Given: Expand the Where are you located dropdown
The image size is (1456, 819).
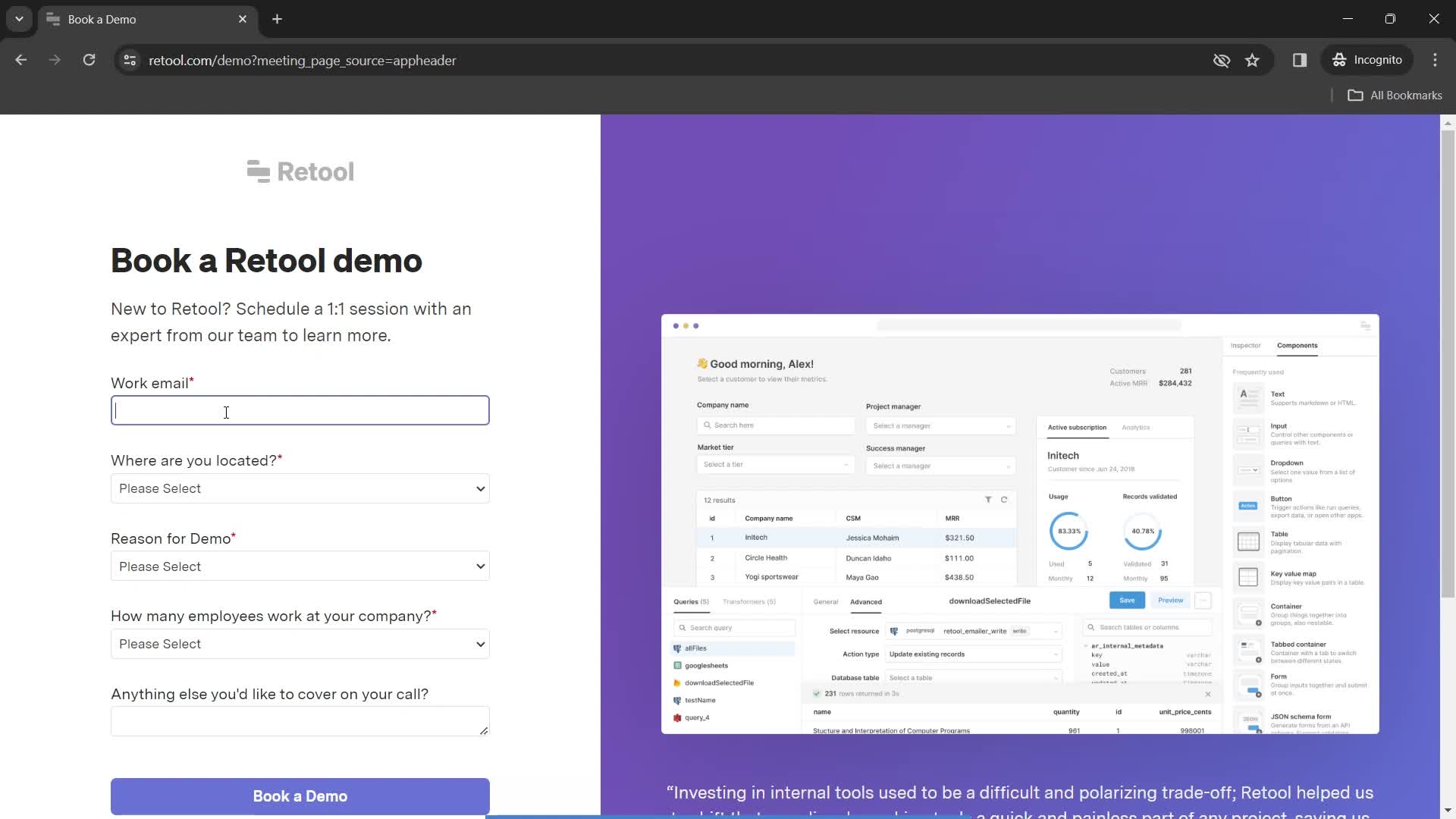Looking at the screenshot, I should click(x=300, y=488).
